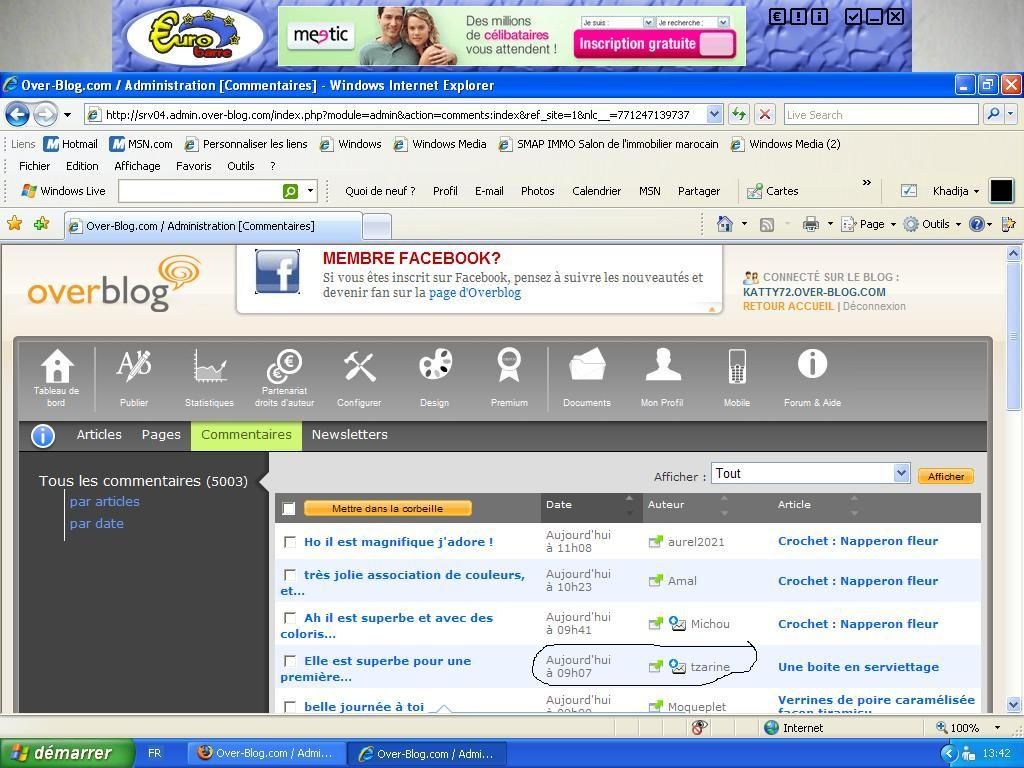The width and height of the screenshot is (1024, 768).
Task: Click the black color square in toolbar
Action: (x=1001, y=191)
